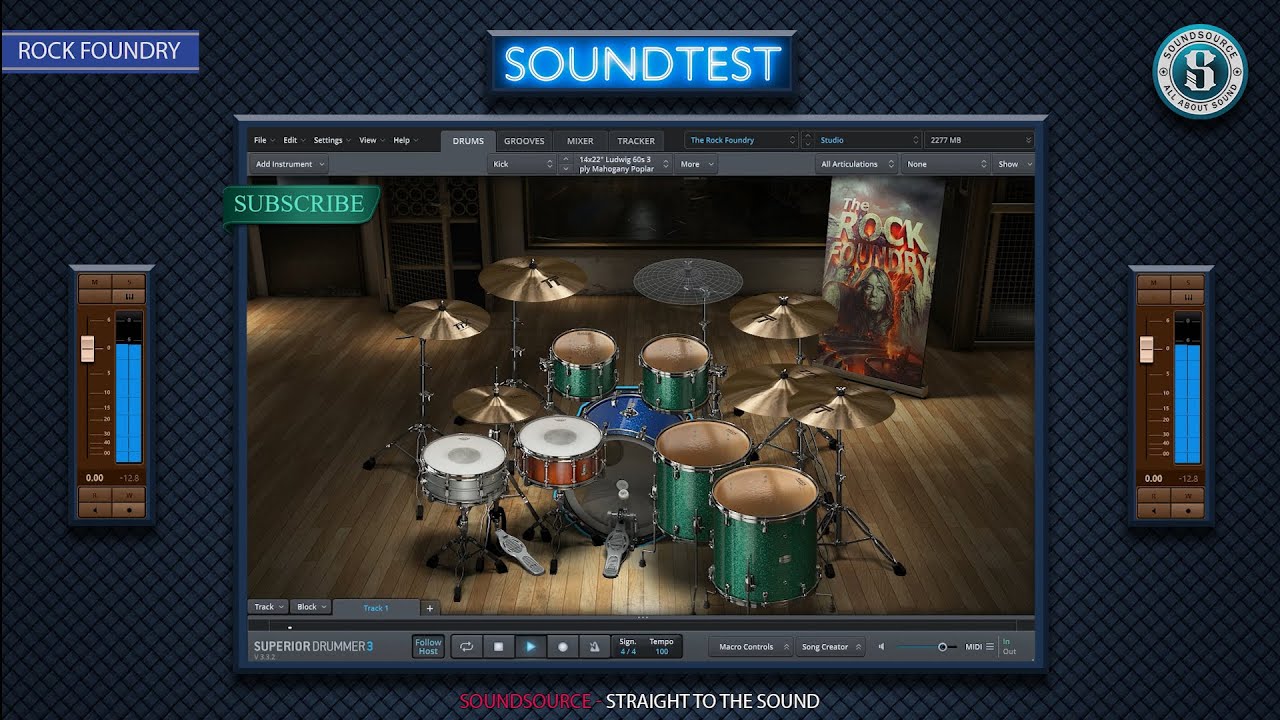Click left meter 0.00 gain value

point(94,478)
